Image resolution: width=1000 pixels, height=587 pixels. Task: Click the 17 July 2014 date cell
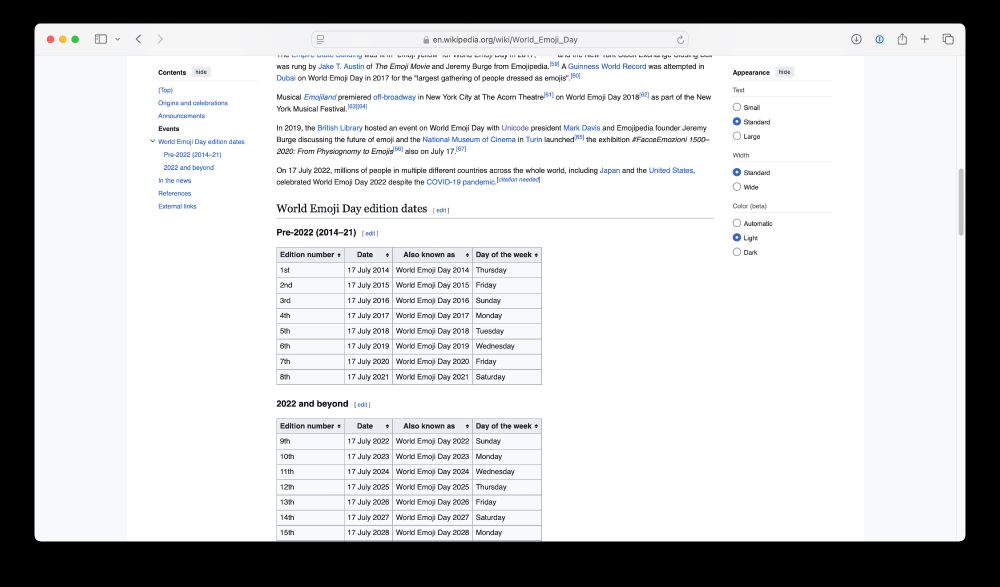tap(368, 270)
